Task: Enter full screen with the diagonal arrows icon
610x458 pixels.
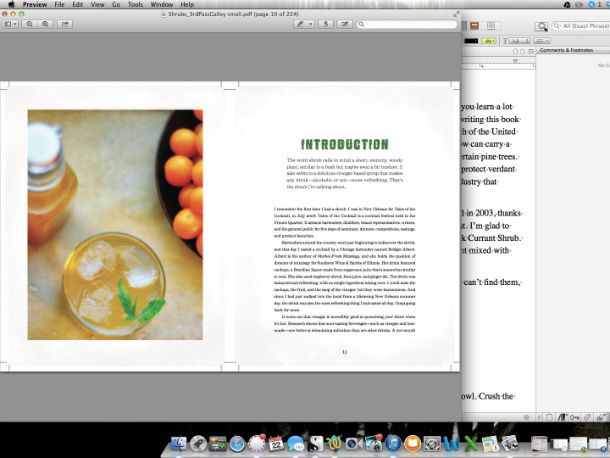Action: [457, 14]
